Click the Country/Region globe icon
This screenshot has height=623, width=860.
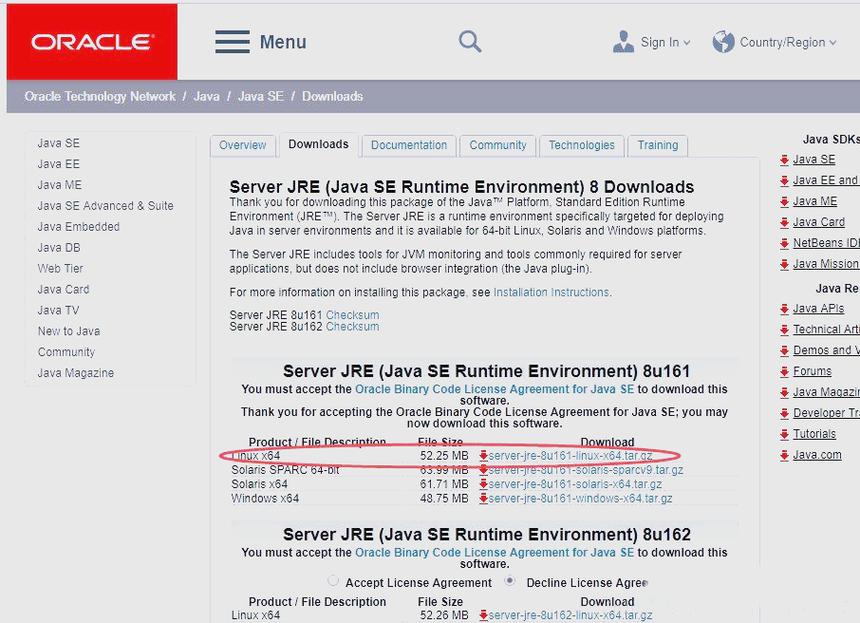[723, 42]
